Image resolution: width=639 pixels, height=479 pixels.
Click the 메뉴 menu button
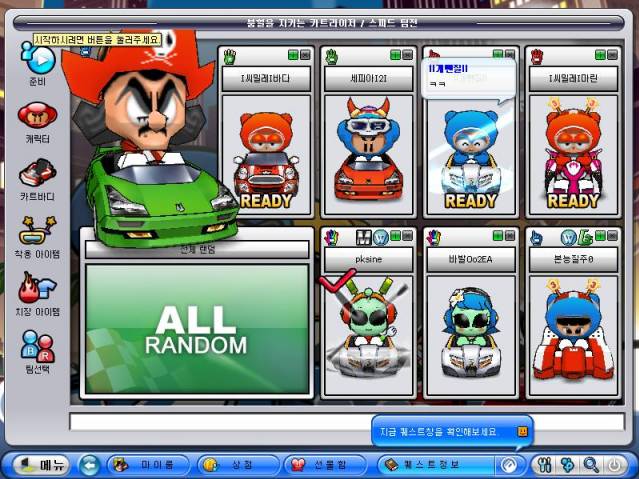(41, 465)
